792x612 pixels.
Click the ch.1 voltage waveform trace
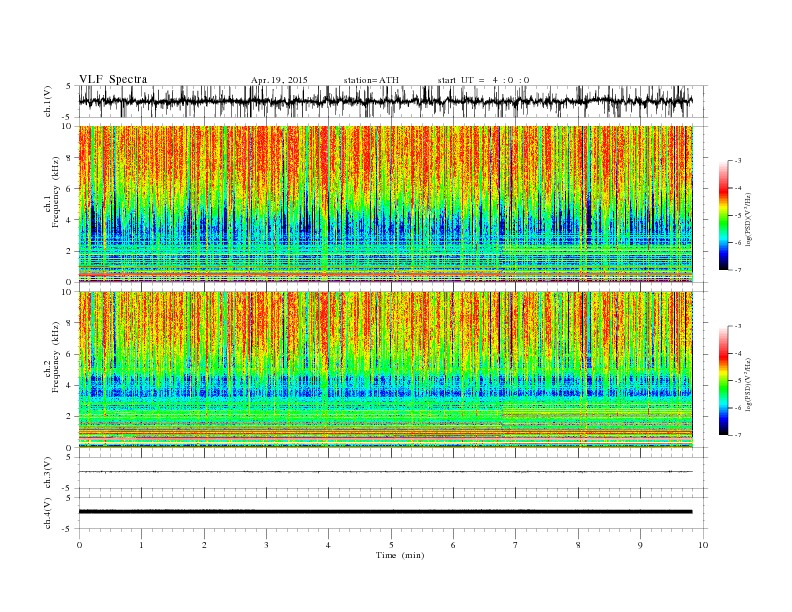point(385,101)
